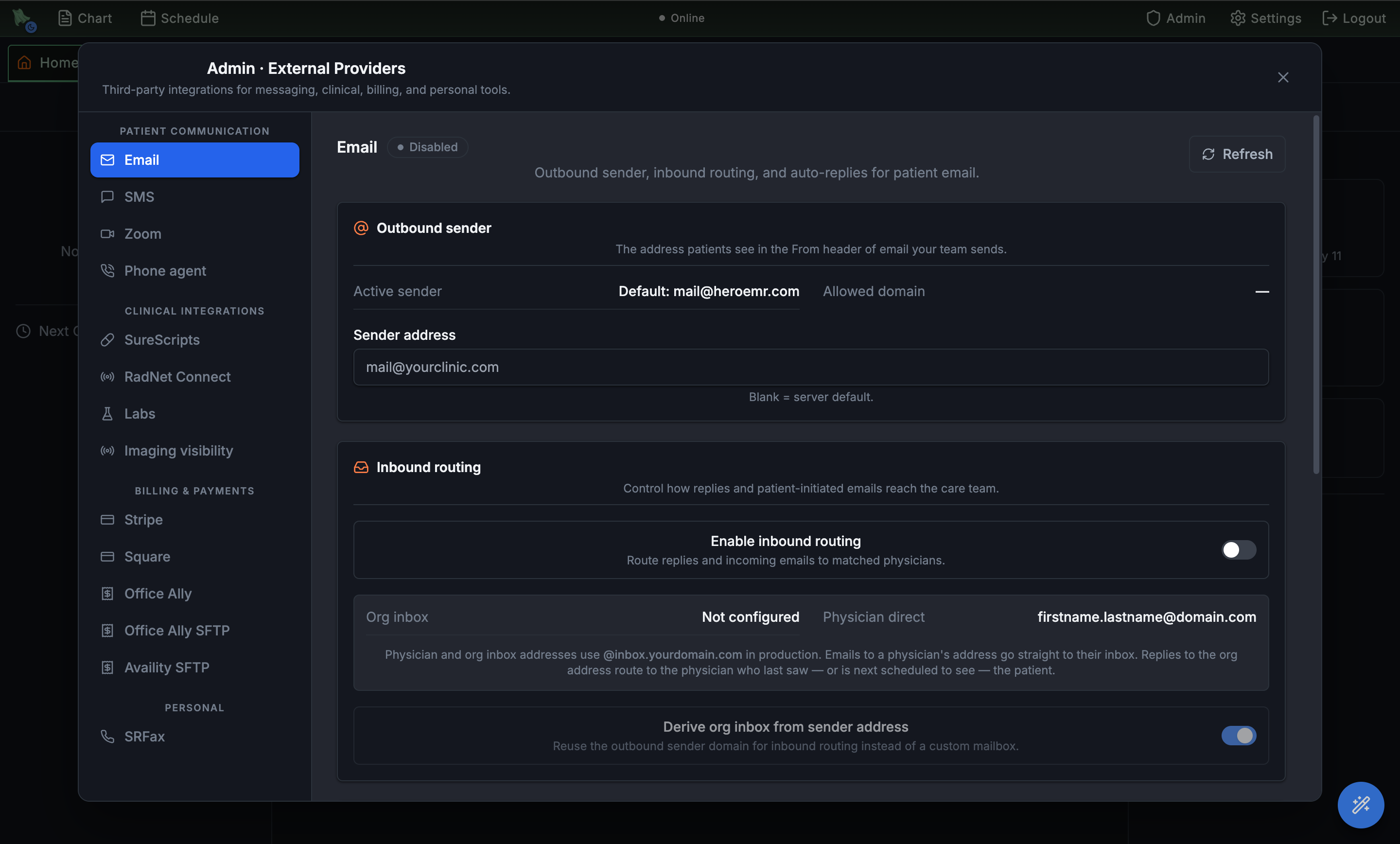This screenshot has width=1400, height=844.
Task: Open RadNet Connect settings
Action: [x=195, y=377]
